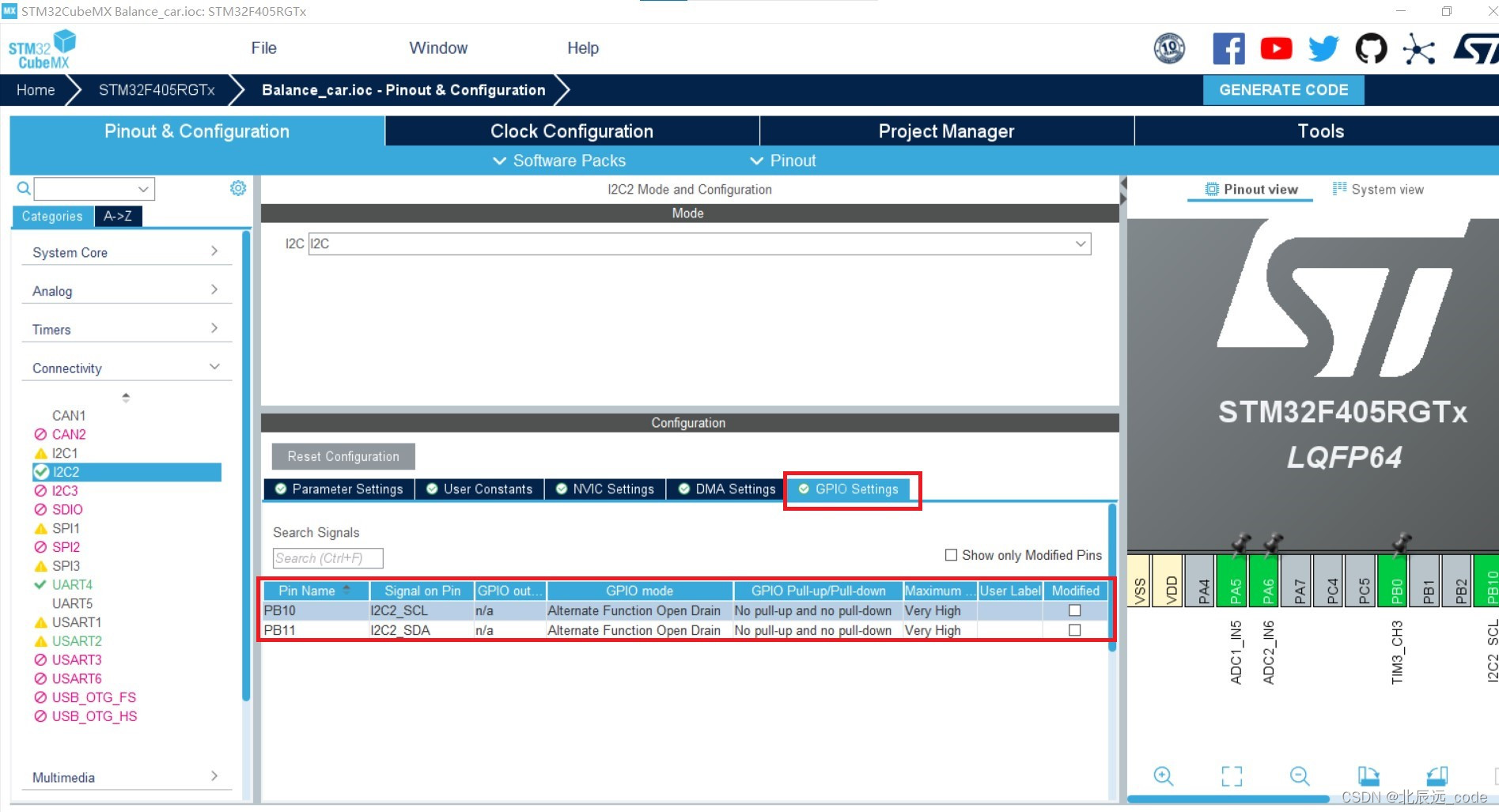Image resolution: width=1499 pixels, height=812 pixels.
Task: Collapse the Connectivity category
Action: (125, 368)
